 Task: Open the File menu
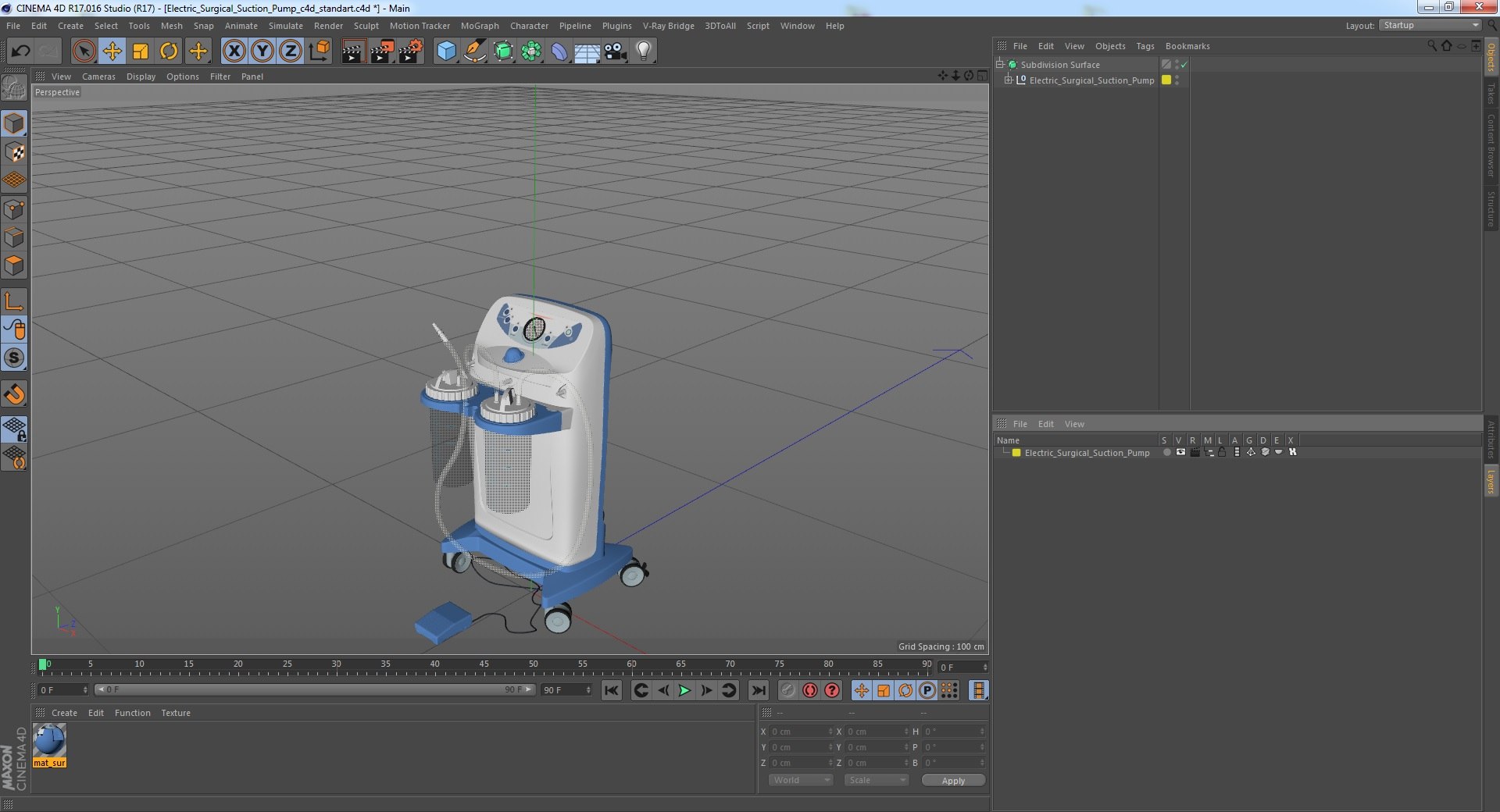click(13, 26)
